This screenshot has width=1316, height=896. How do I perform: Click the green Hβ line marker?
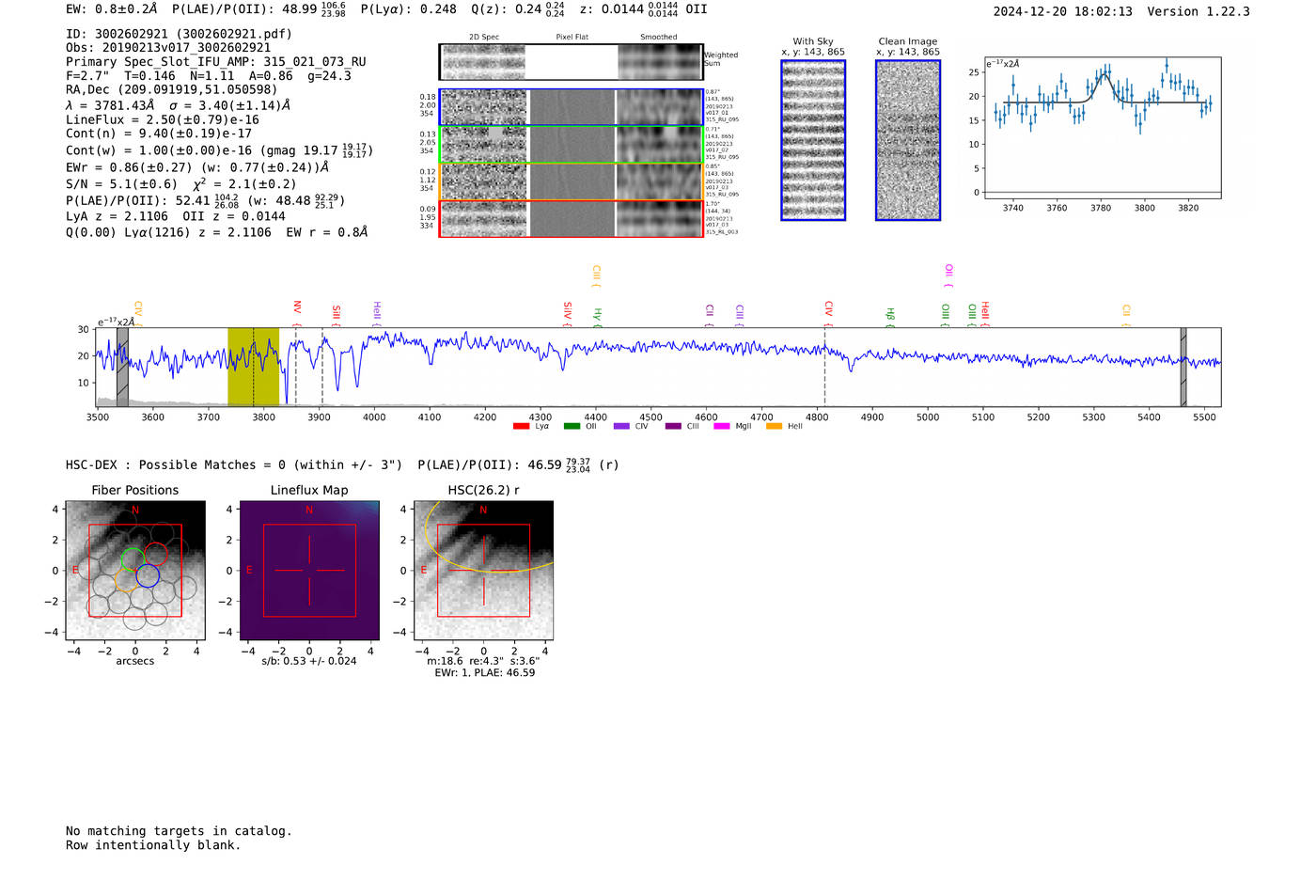pos(890,316)
